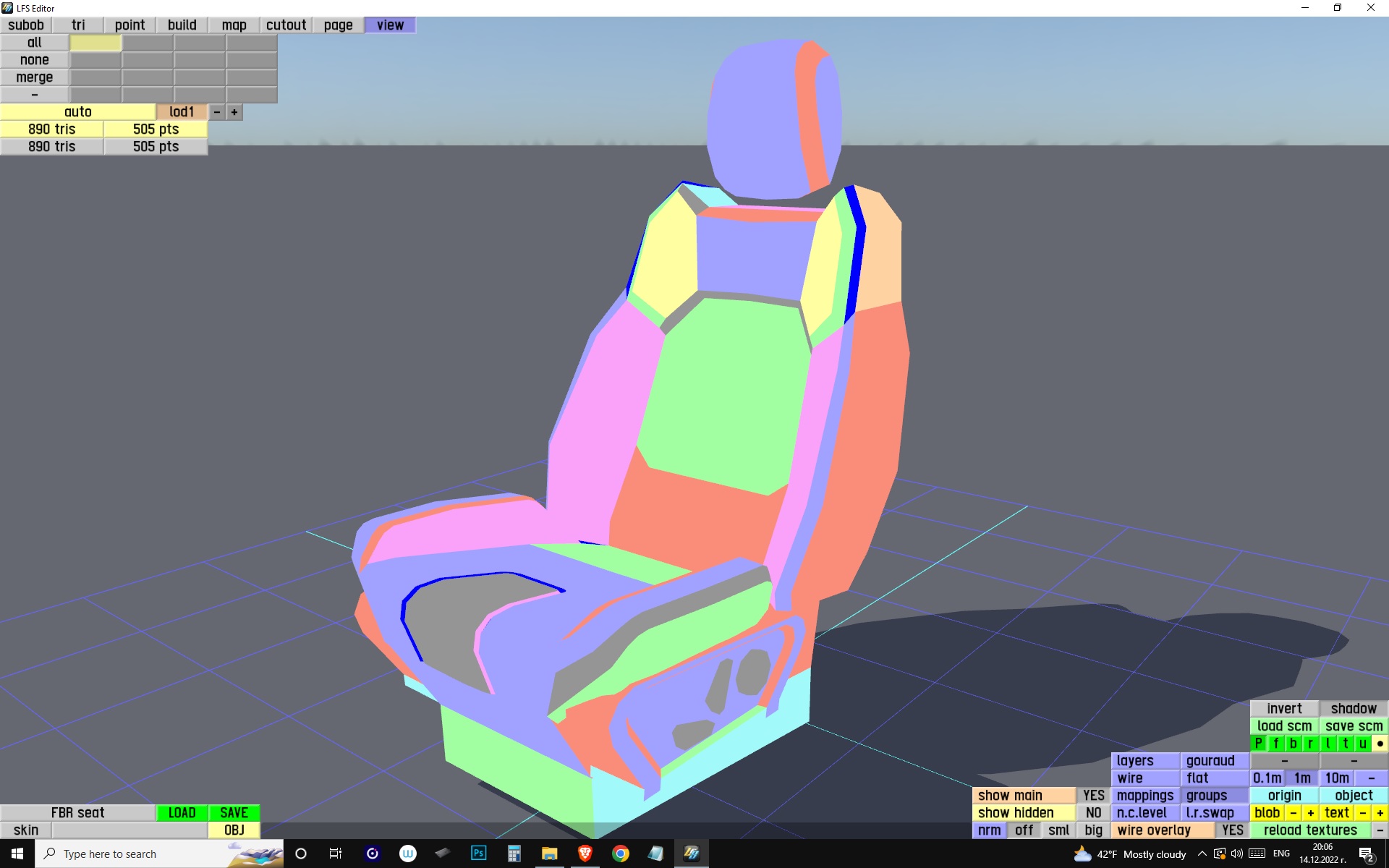This screenshot has width=1389, height=868.
Task: Increase lod level with plus button
Action: [x=234, y=112]
